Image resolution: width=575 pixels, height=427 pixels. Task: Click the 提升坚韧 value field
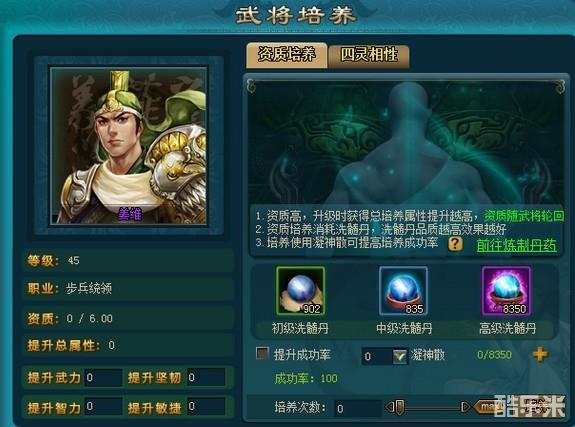pyautogui.click(x=206, y=377)
